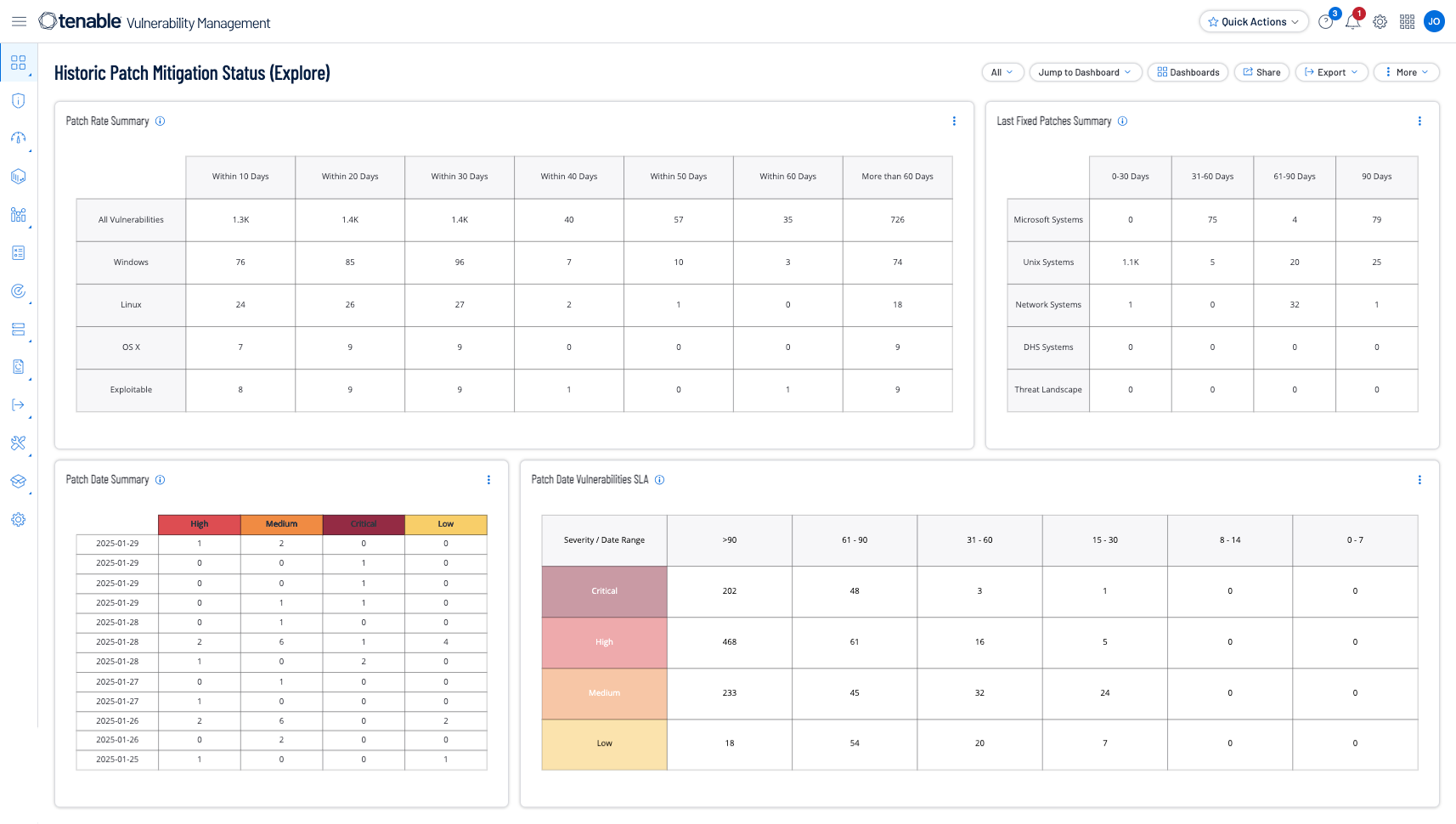Open Patch Rate Summary widget options menu
The width and height of the screenshot is (1456, 824).
point(954,121)
